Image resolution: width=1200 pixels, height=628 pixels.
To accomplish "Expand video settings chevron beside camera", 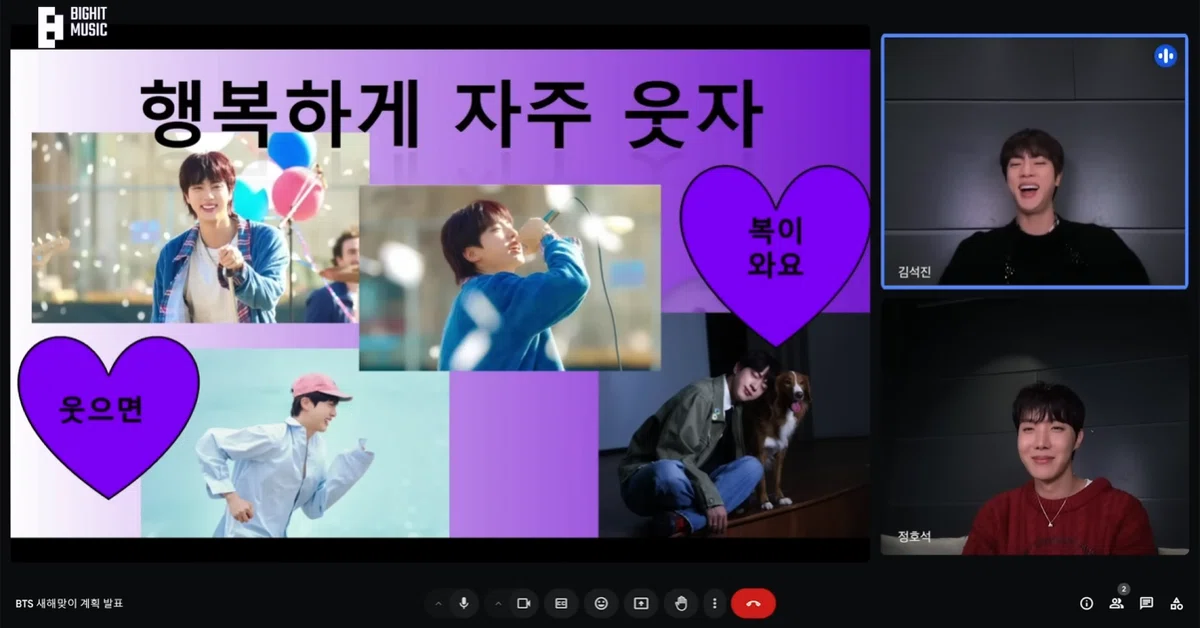I will 497,603.
